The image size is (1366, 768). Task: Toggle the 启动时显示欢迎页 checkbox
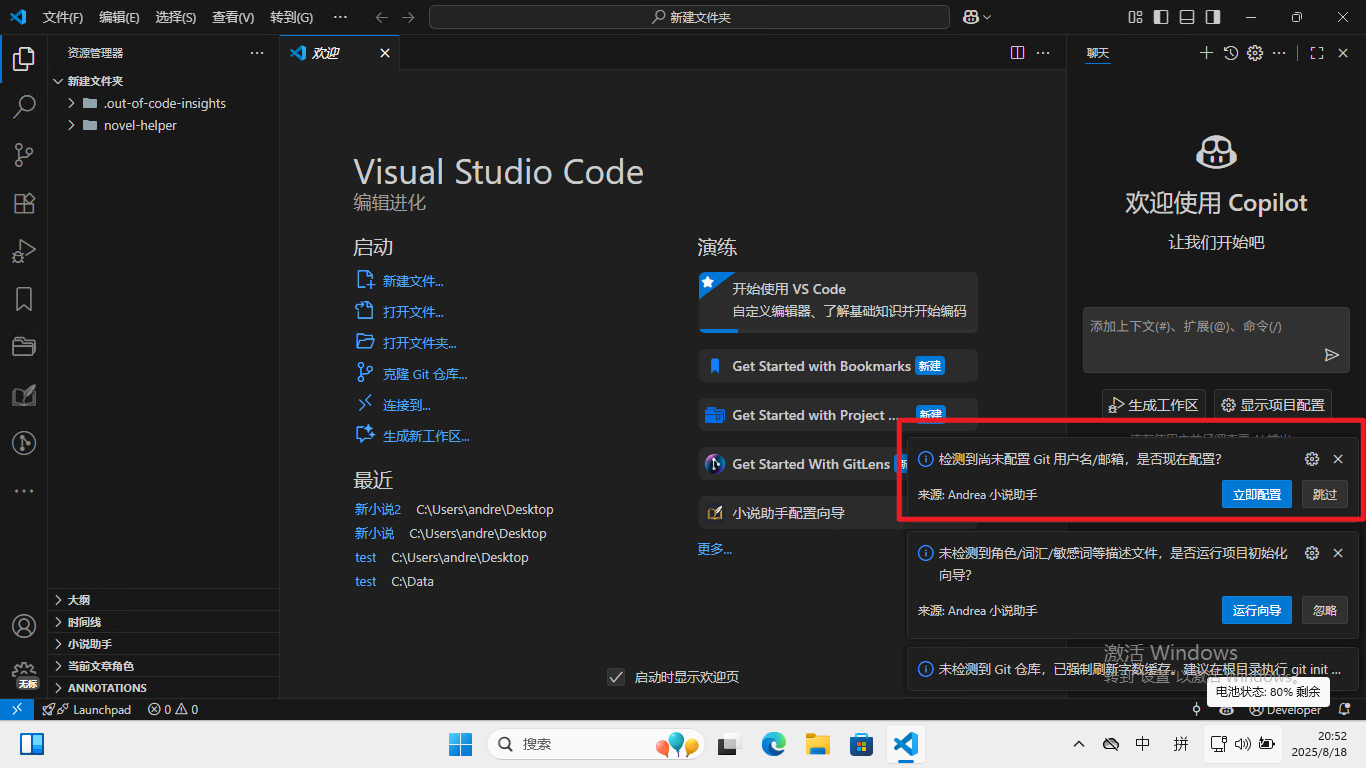pos(616,677)
